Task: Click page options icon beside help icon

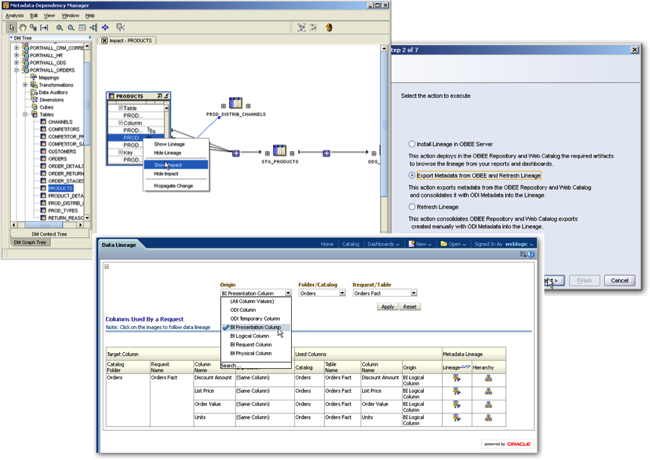Action: pyautogui.click(x=523, y=254)
